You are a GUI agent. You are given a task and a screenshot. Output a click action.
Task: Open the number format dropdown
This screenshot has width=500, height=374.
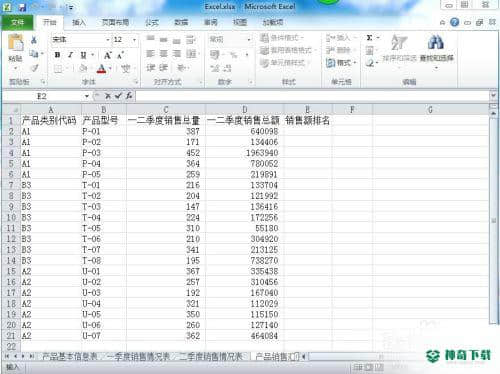point(248,40)
